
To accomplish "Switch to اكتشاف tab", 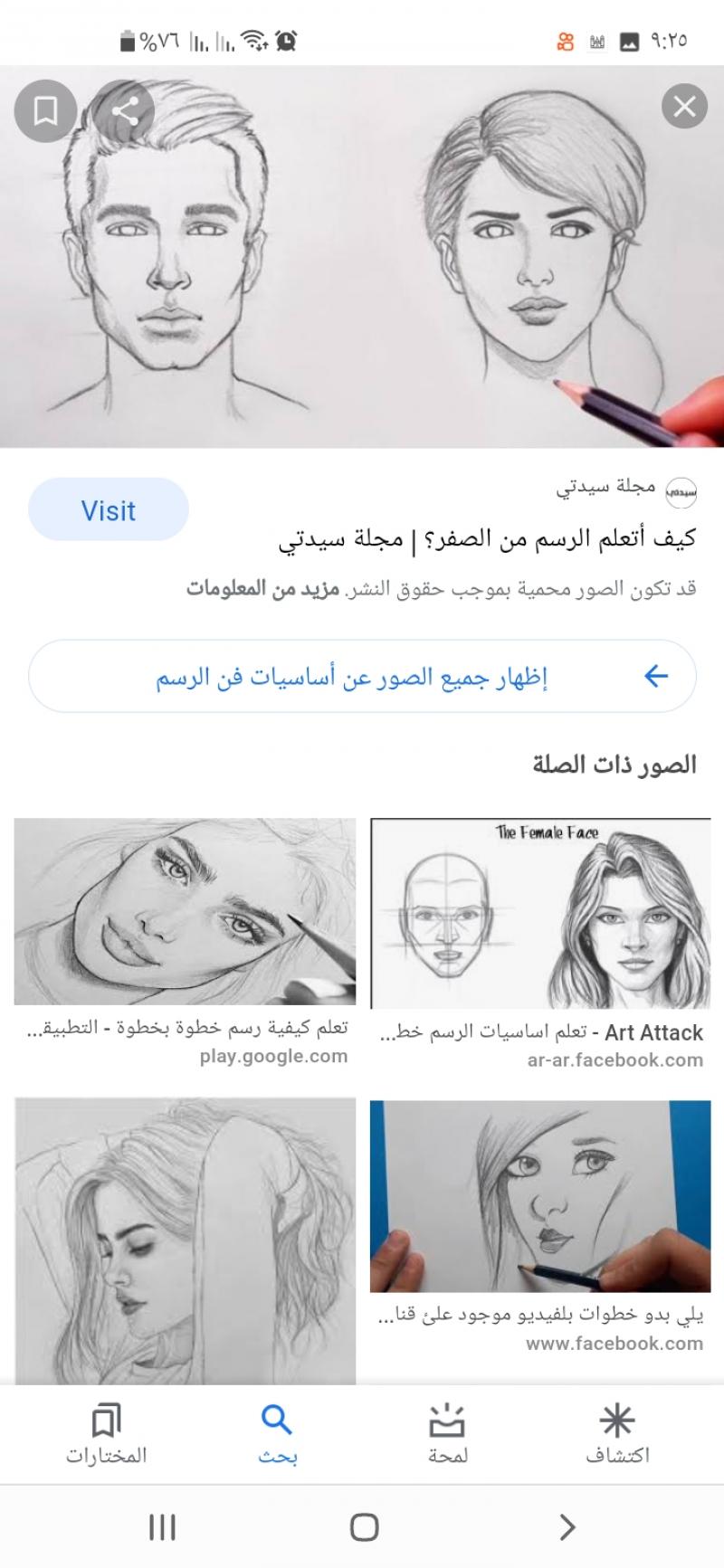I will 617,1435.
